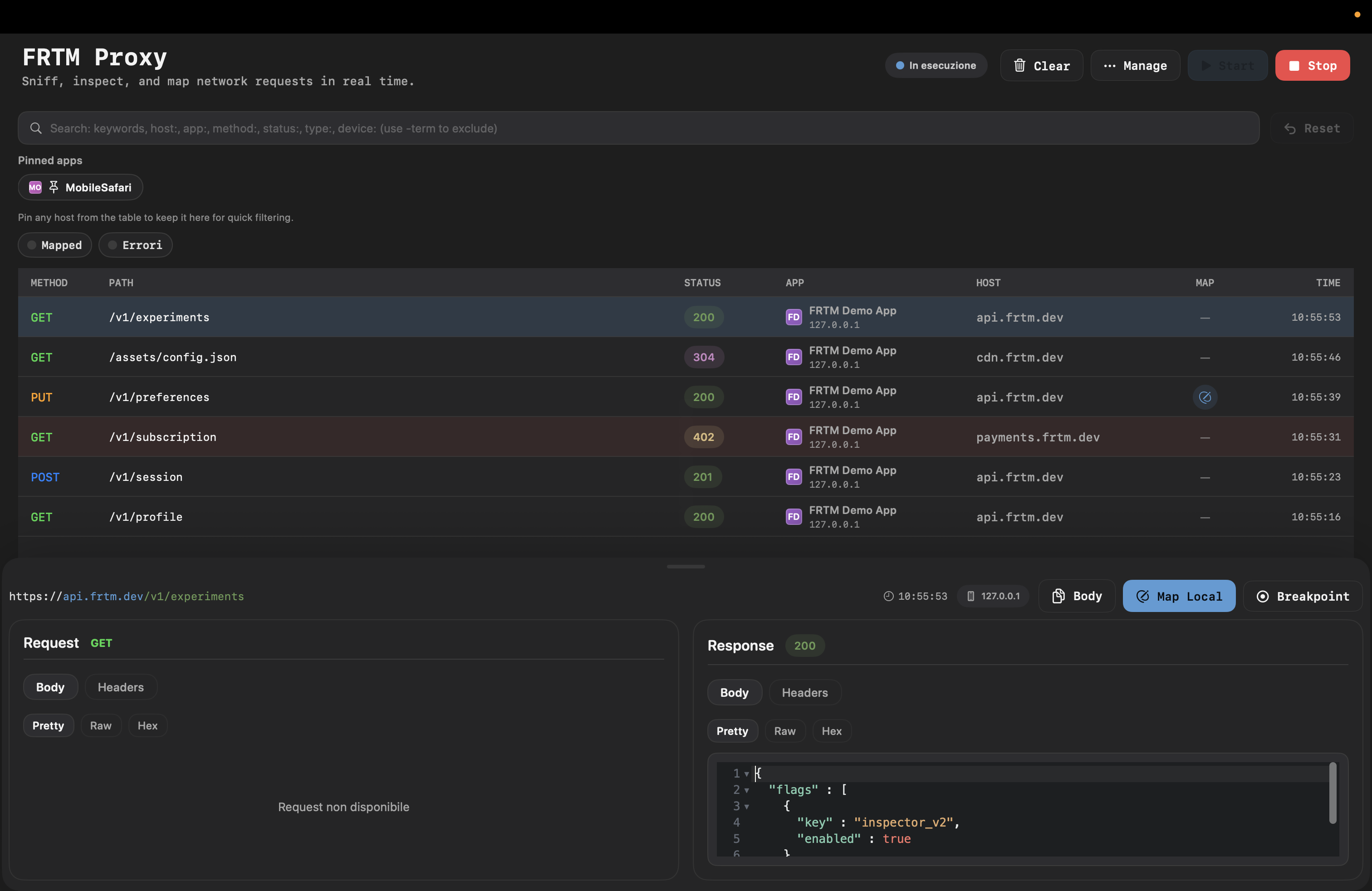Open the Request Headers tab
Viewport: 1372px width, 891px height.
tap(121, 687)
